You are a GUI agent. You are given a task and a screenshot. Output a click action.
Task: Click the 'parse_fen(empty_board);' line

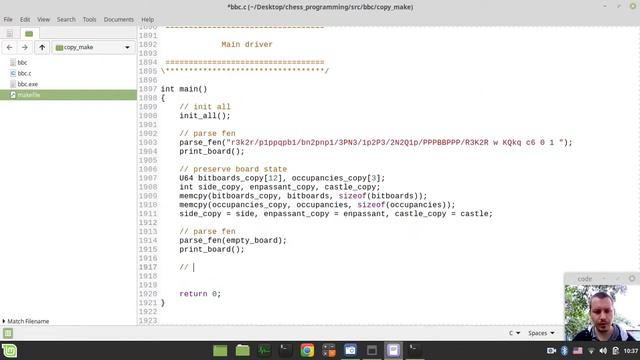[x=233, y=240]
